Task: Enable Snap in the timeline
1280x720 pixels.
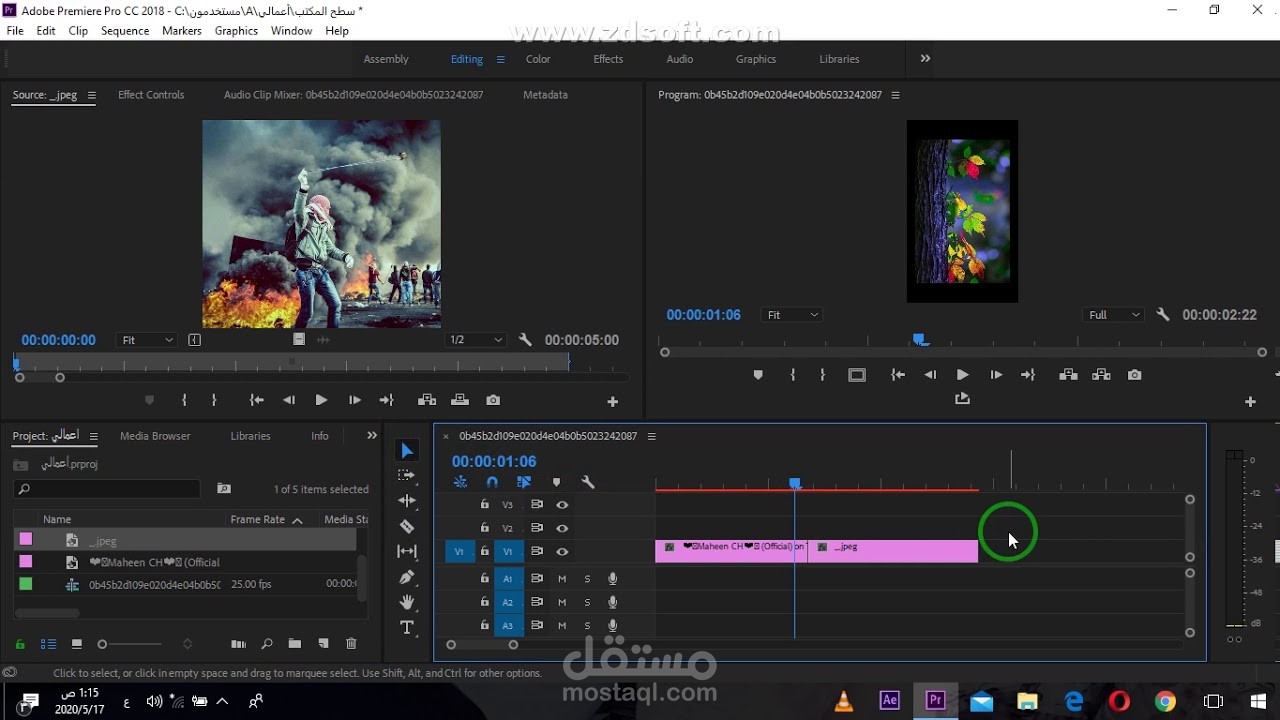Action: [x=492, y=482]
